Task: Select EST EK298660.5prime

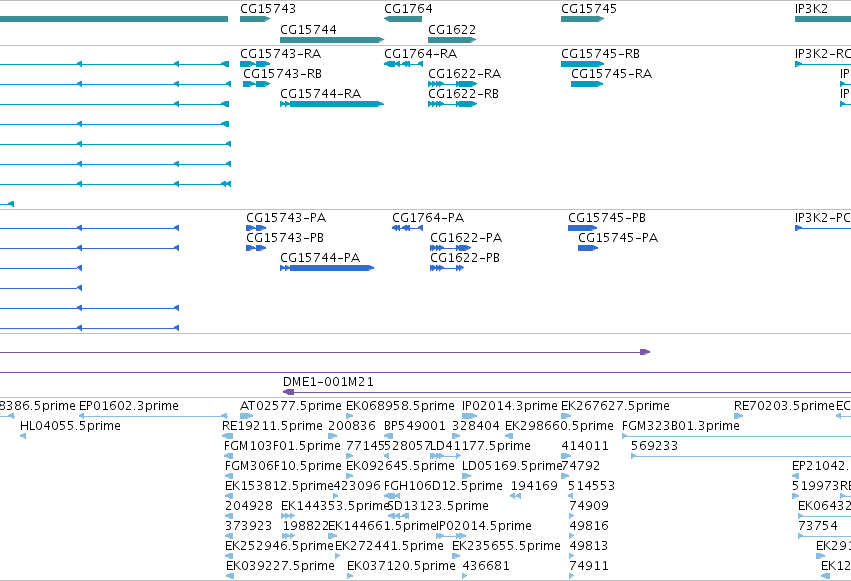Action: (559, 426)
